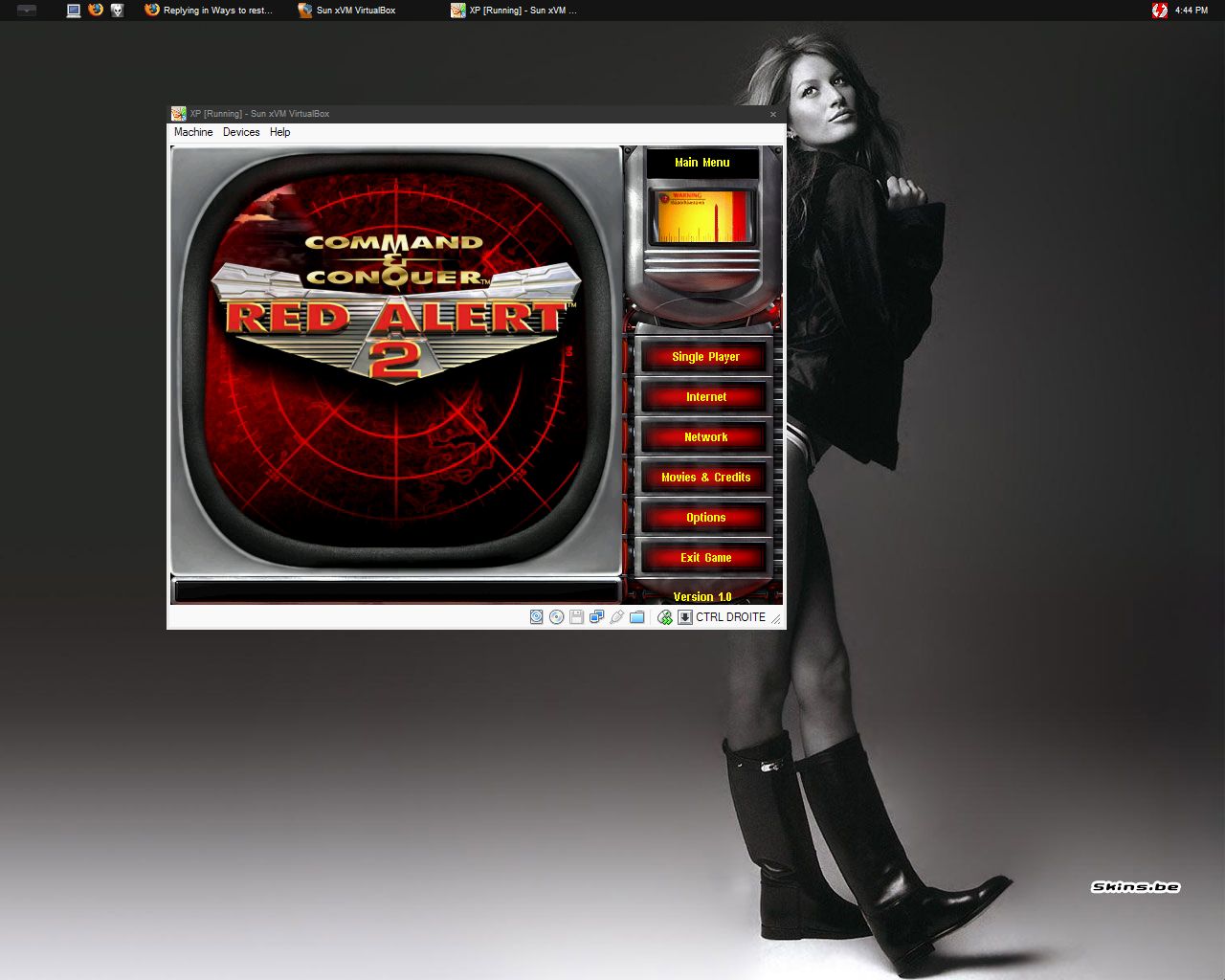The image size is (1225, 980).
Task: Click the keyboard capture arrow indicator
Action: (x=685, y=617)
